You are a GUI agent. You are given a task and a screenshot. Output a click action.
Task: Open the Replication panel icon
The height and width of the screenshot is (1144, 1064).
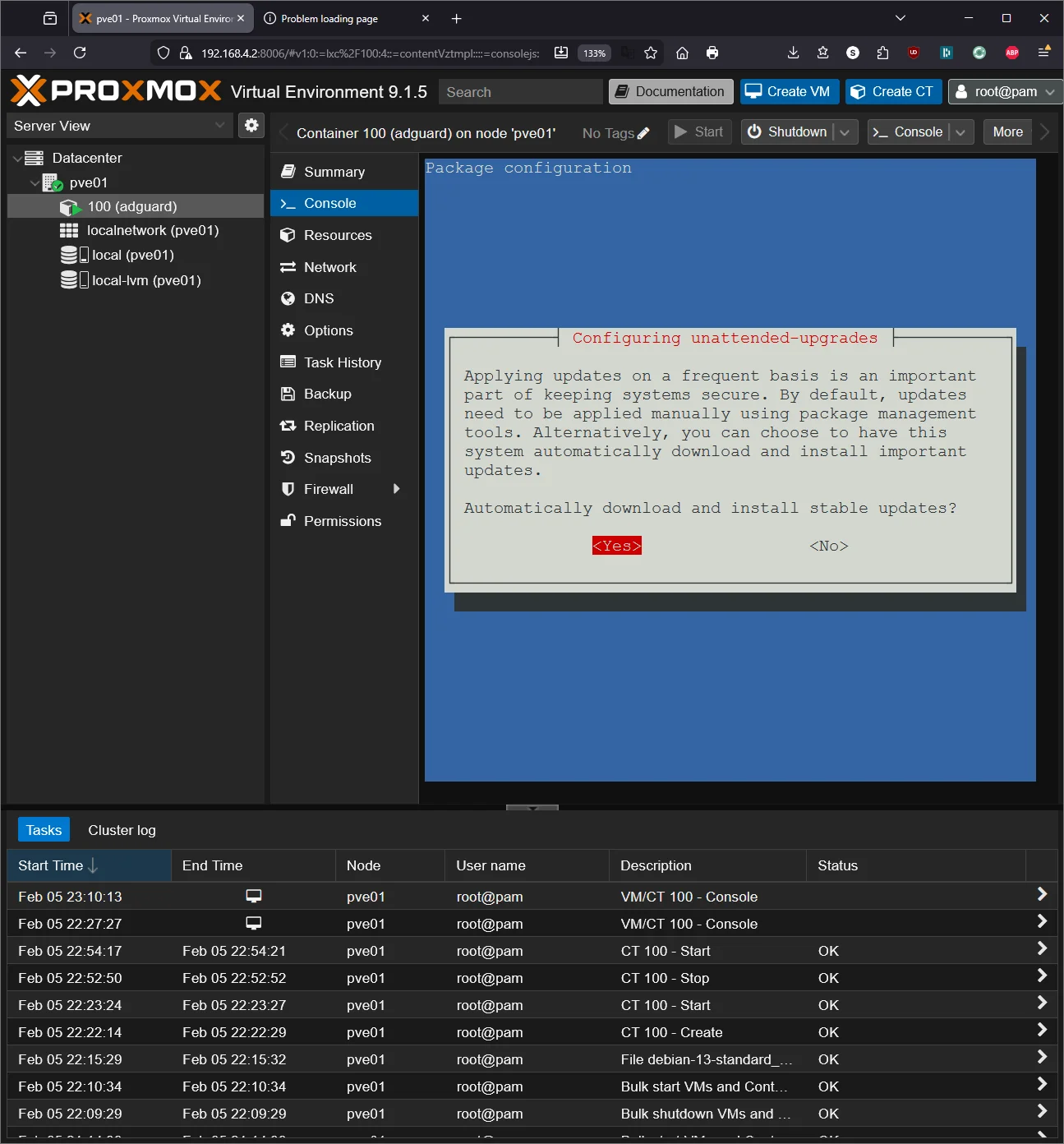[x=288, y=426]
